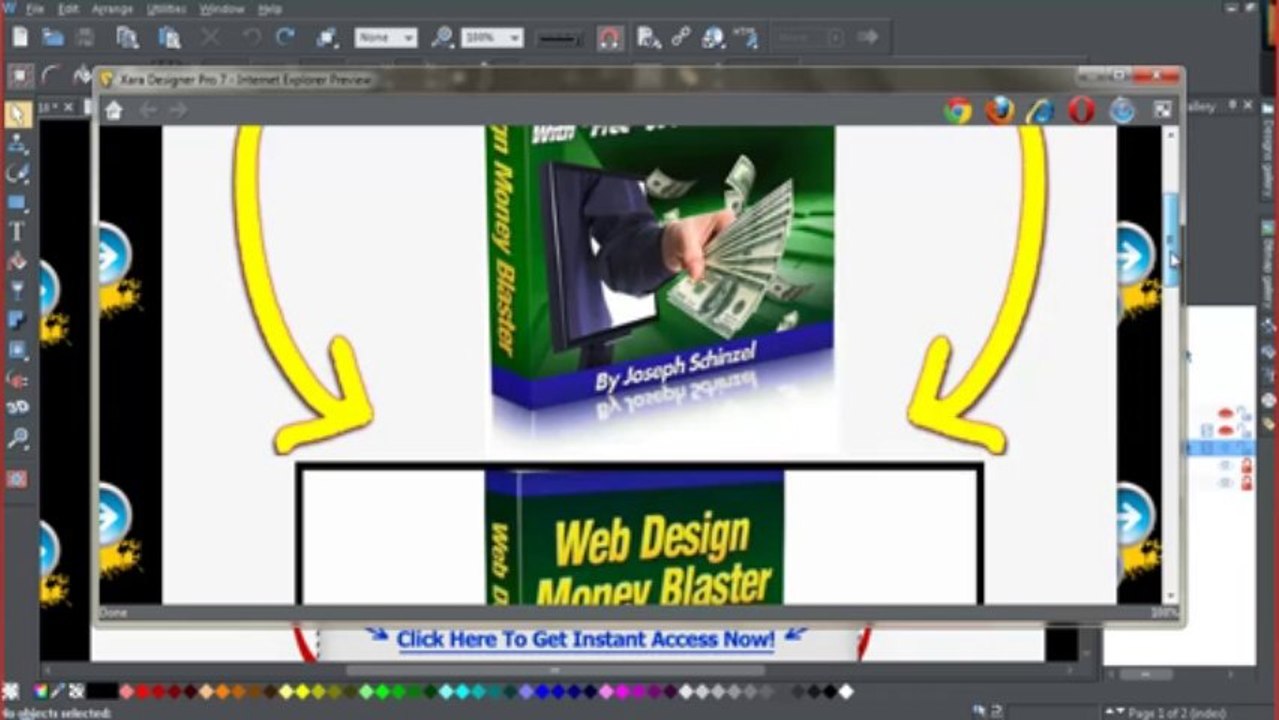The height and width of the screenshot is (720, 1279).
Task: Select the Fill tool
Action: click(x=17, y=262)
